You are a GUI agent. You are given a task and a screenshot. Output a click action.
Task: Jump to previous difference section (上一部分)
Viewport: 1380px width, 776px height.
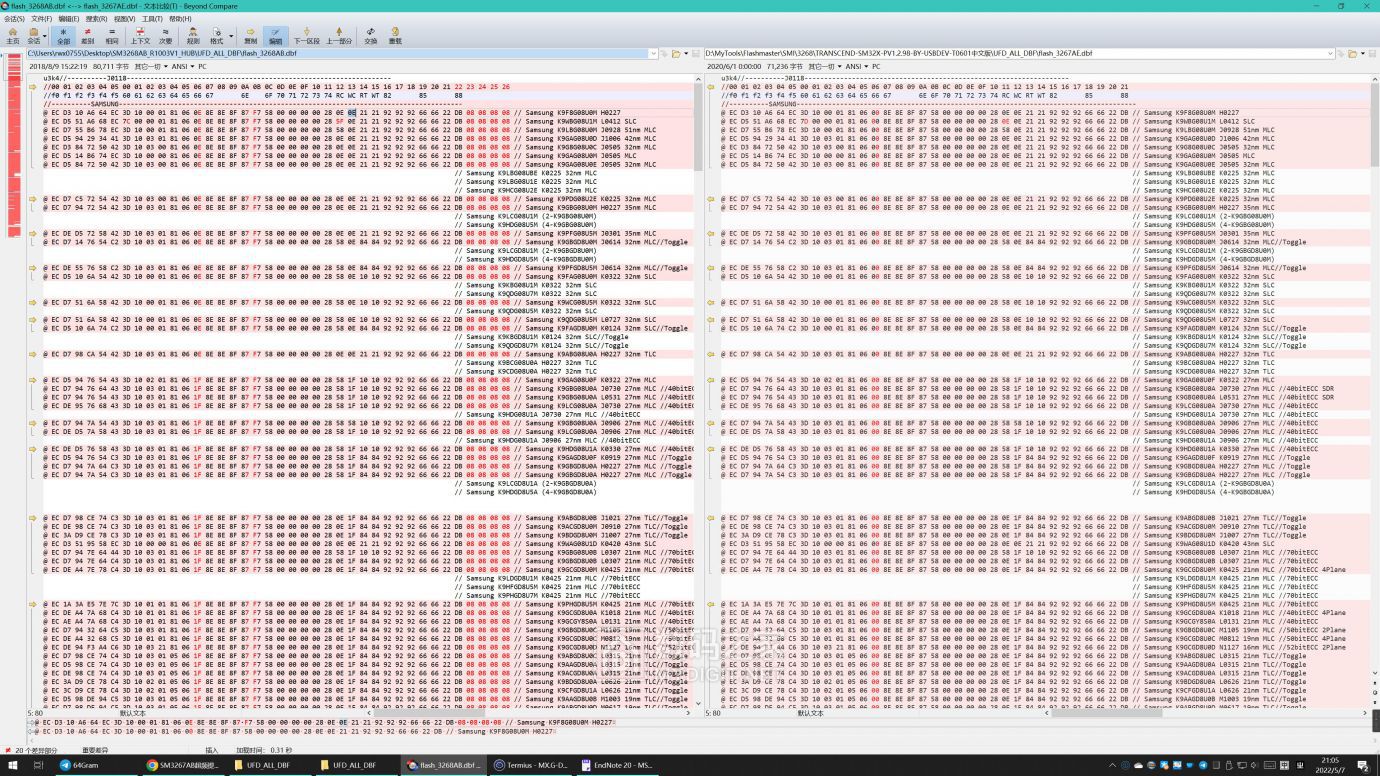(339, 36)
